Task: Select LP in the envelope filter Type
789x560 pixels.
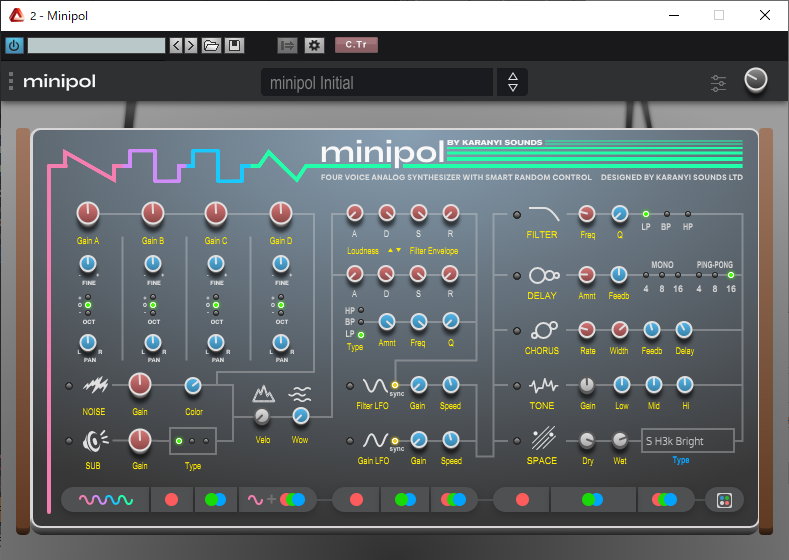Action: click(x=361, y=334)
